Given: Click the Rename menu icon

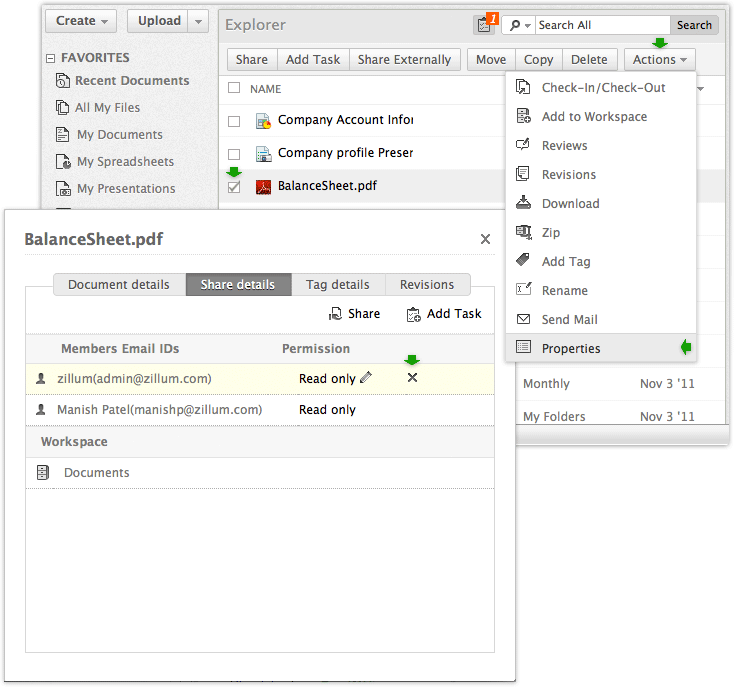Looking at the screenshot, I should coord(523,289).
